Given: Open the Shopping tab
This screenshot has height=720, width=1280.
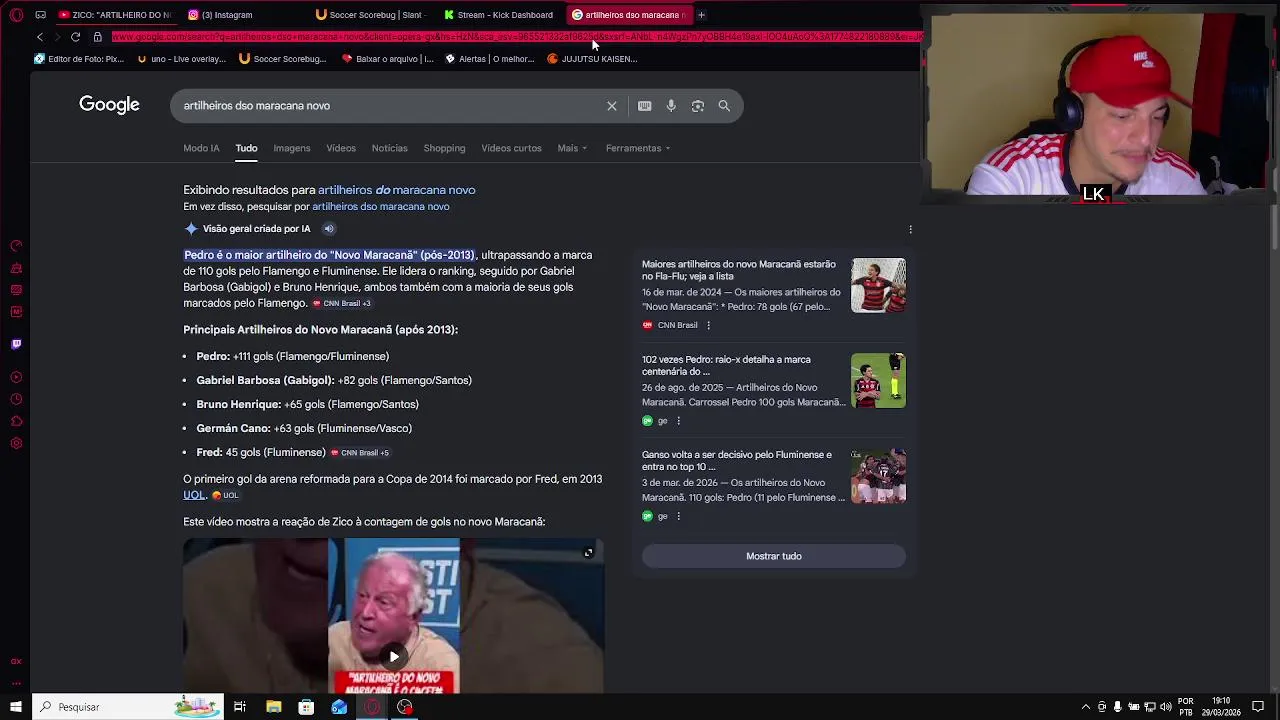Looking at the screenshot, I should (444, 148).
